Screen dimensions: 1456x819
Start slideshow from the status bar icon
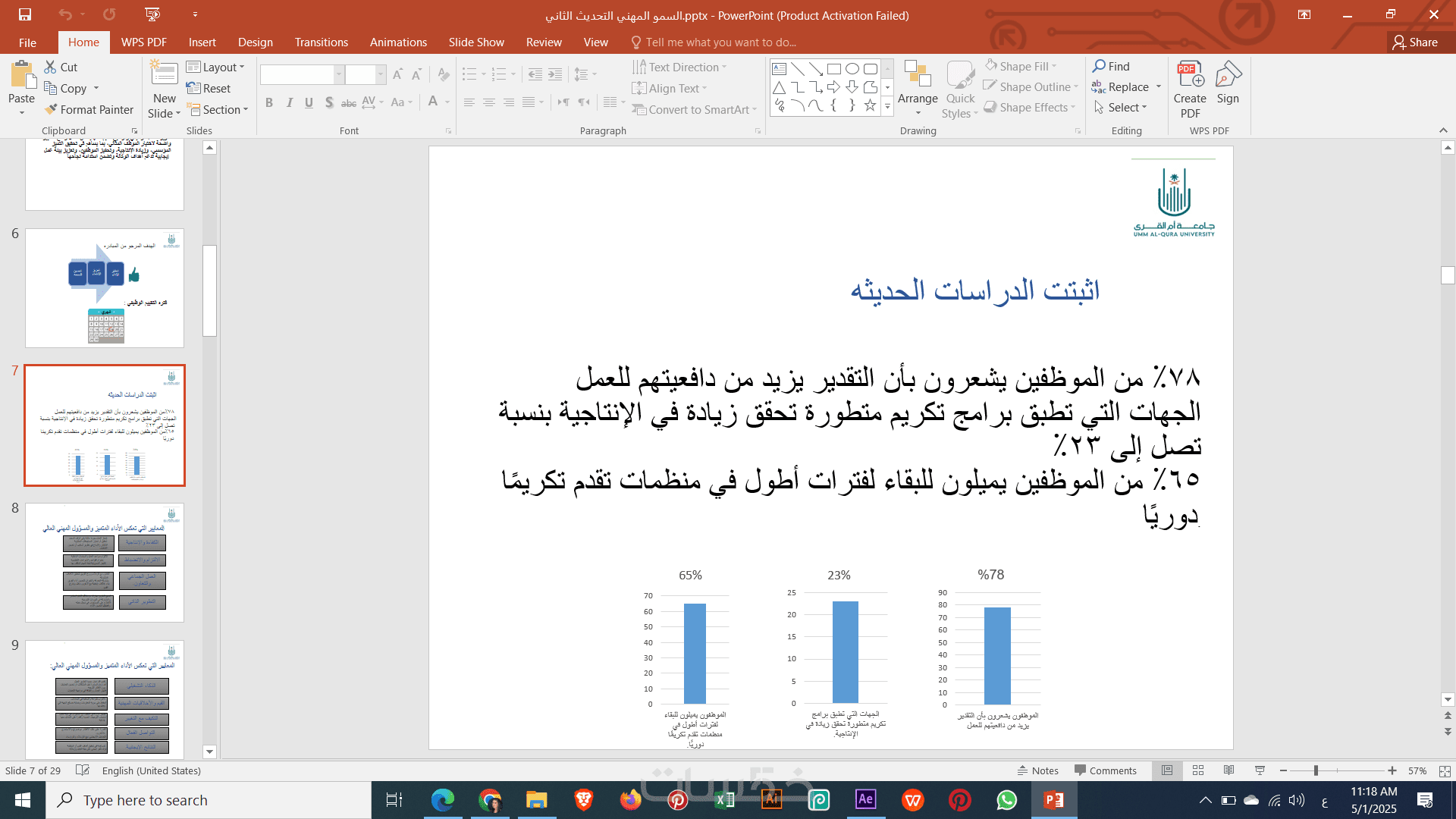1260,770
